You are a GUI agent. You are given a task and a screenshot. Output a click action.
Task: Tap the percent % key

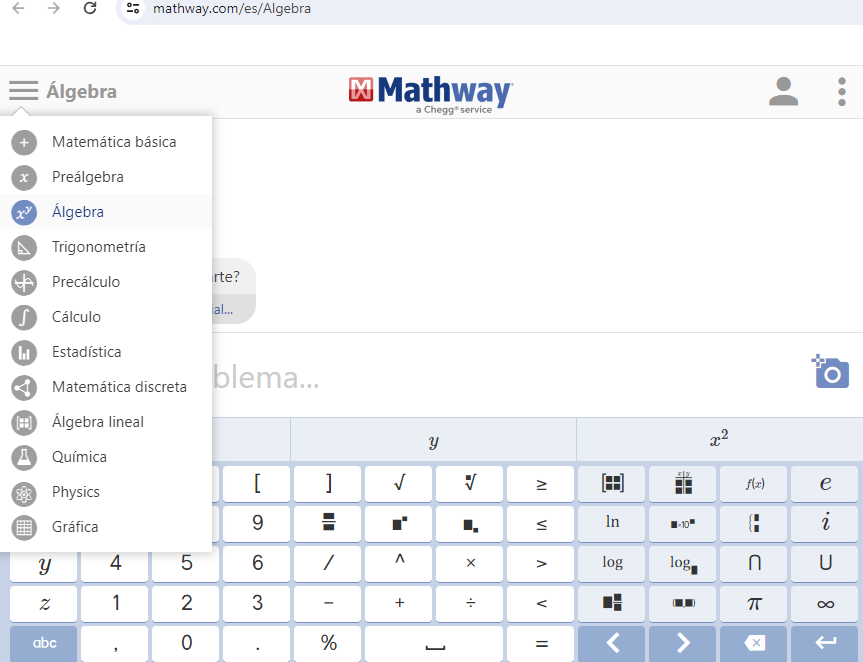point(328,643)
